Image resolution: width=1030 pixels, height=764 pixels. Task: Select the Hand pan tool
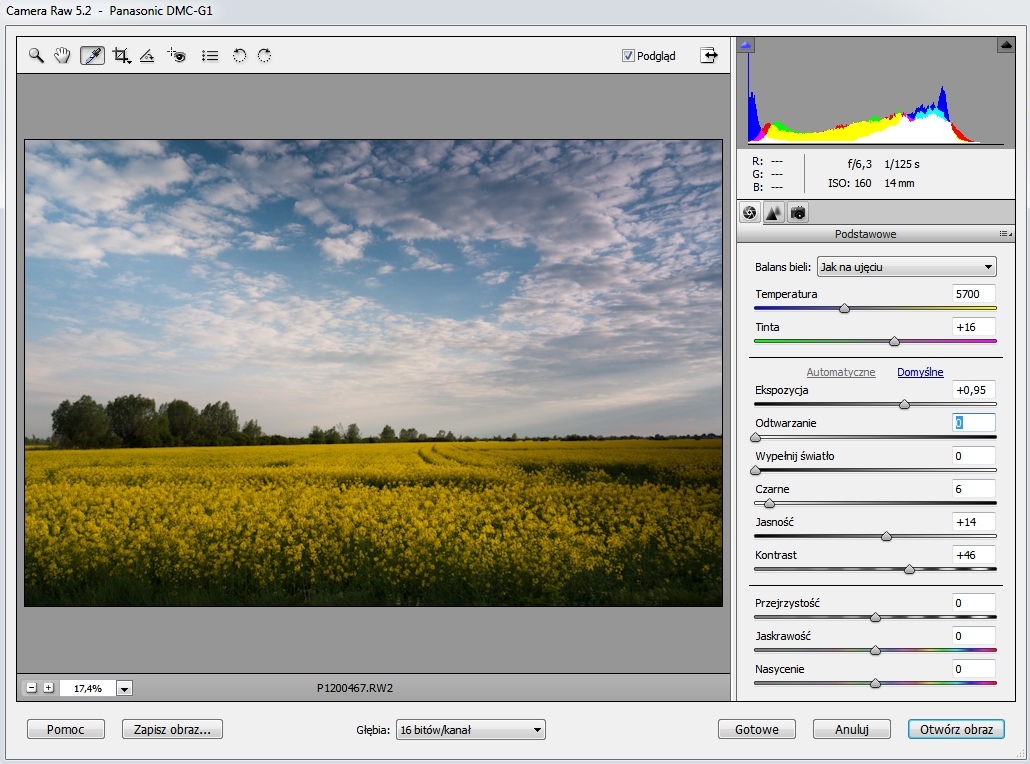pyautogui.click(x=62, y=56)
